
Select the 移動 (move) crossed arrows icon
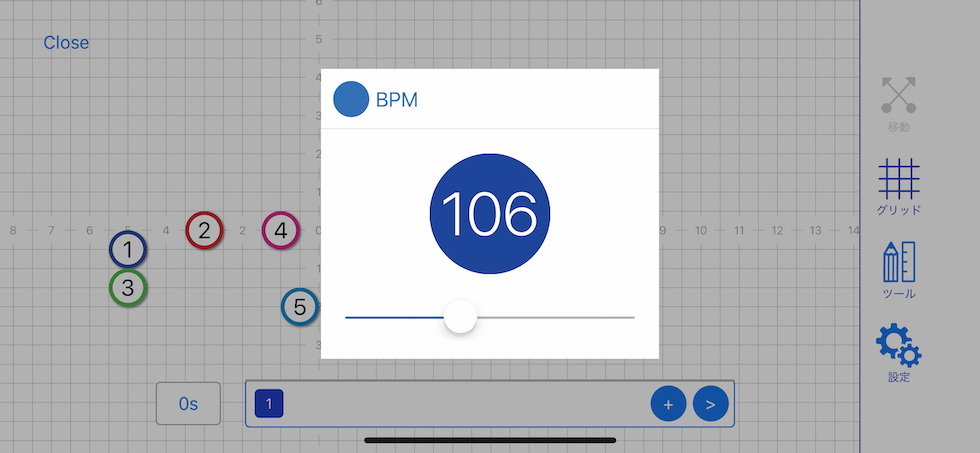(x=899, y=96)
